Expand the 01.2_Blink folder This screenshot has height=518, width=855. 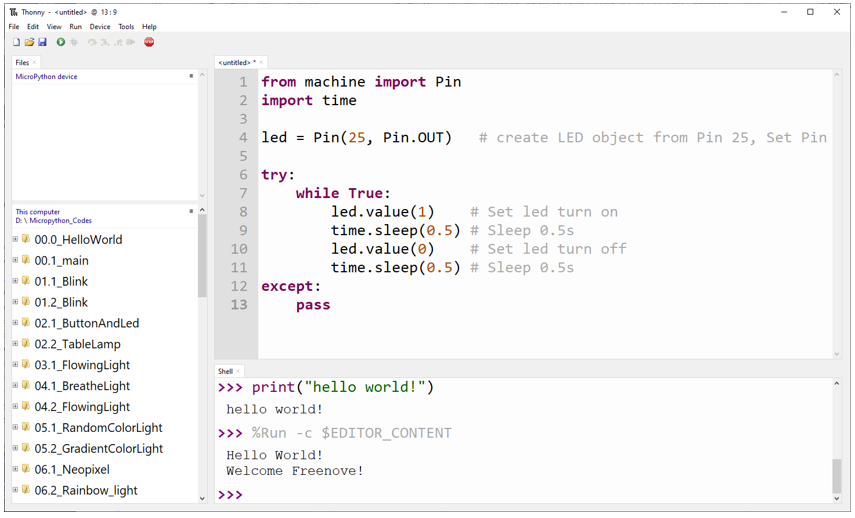click(x=15, y=302)
